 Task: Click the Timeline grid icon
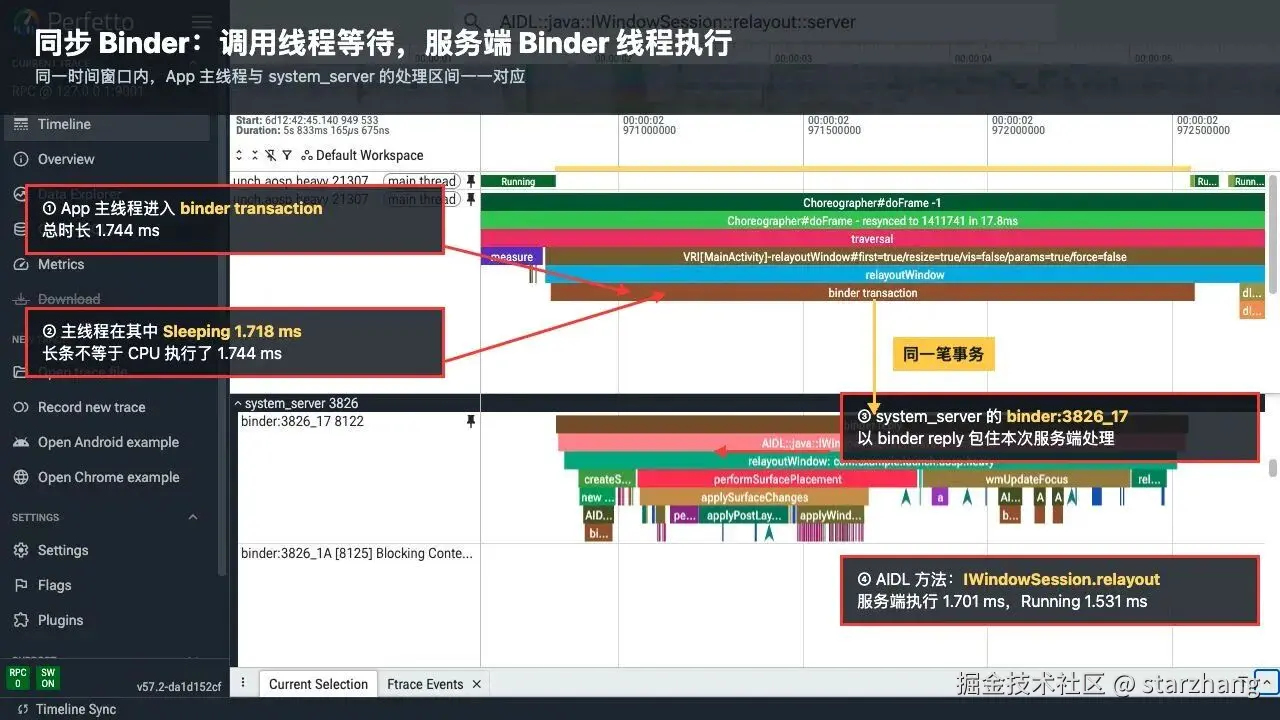click(20, 124)
